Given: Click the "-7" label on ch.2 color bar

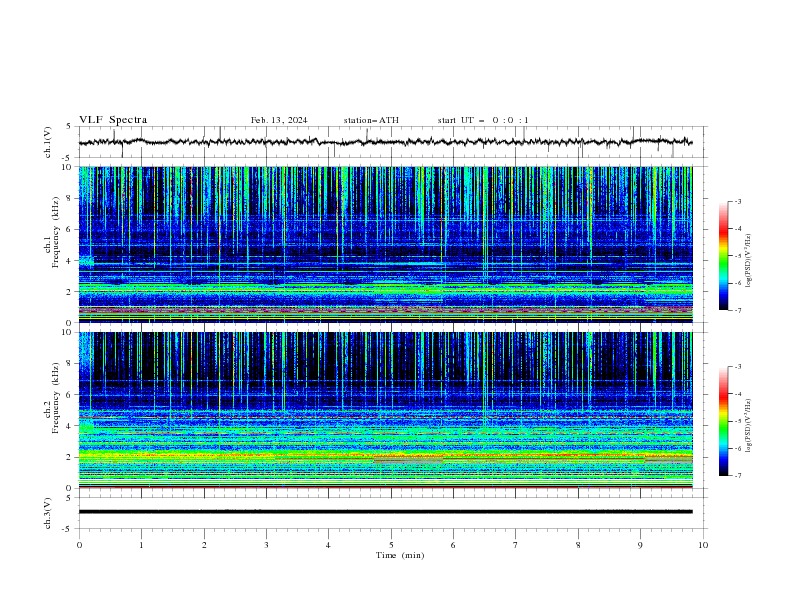Looking at the screenshot, I should 737,475.
